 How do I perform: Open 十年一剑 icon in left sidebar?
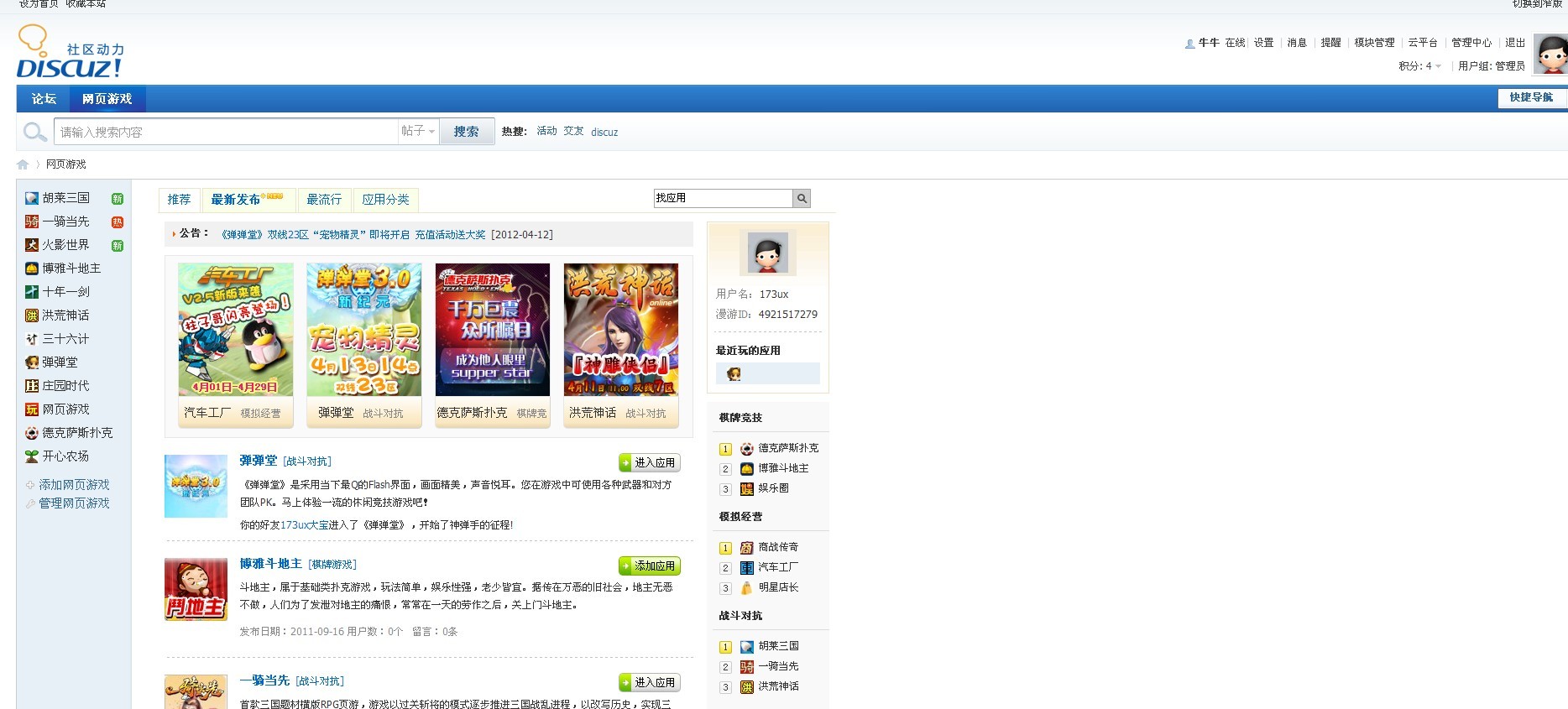click(x=32, y=292)
